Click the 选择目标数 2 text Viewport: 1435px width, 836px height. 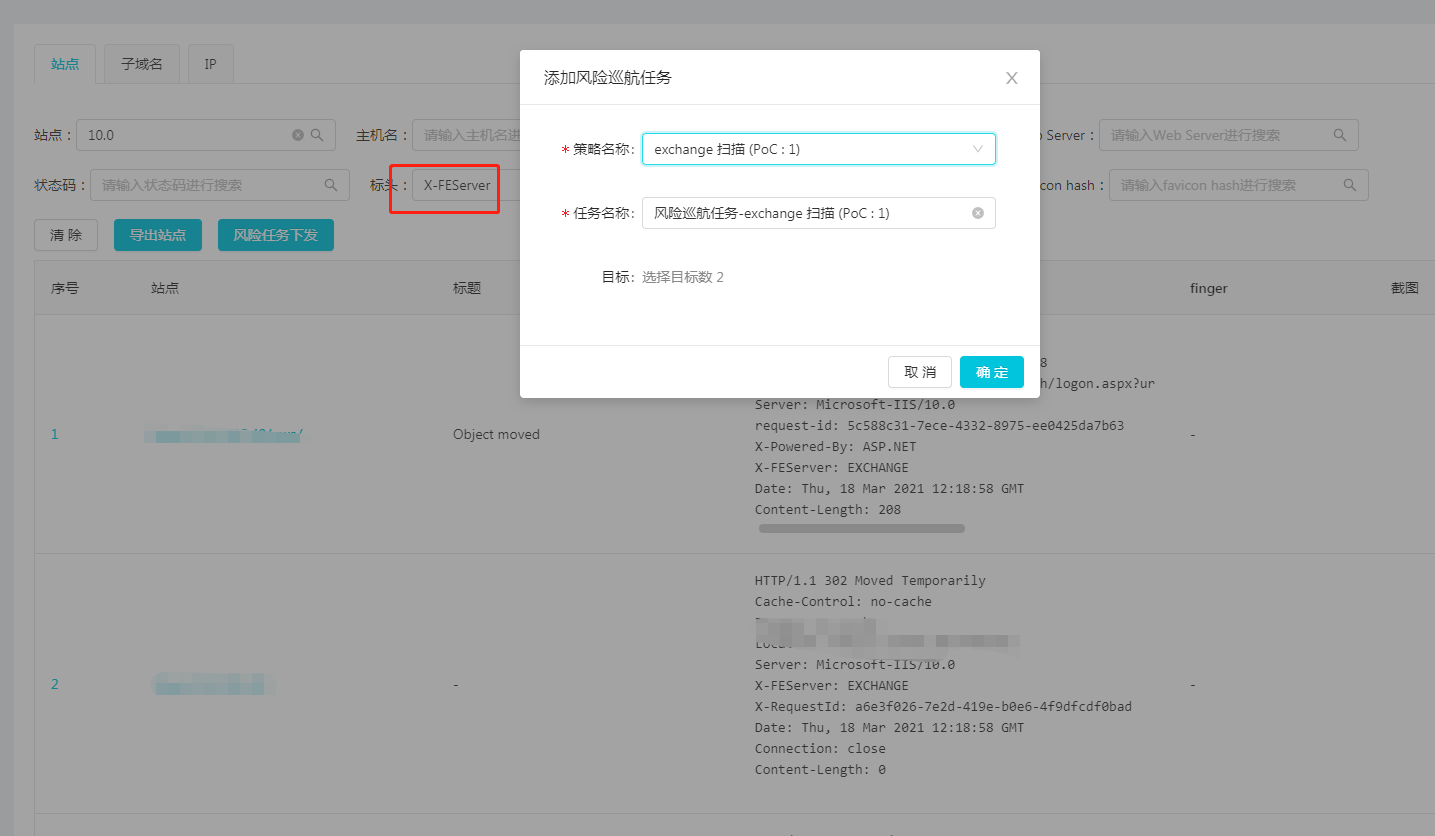tap(683, 277)
